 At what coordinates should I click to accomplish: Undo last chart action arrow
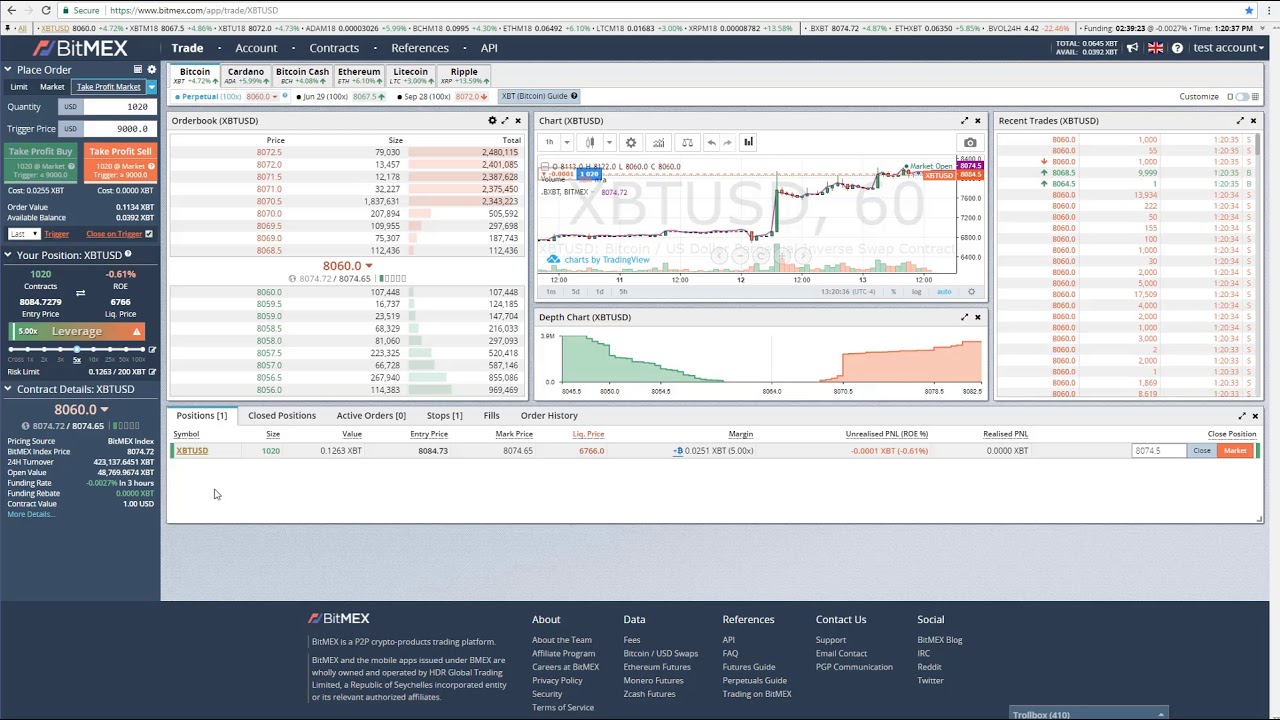(x=711, y=143)
